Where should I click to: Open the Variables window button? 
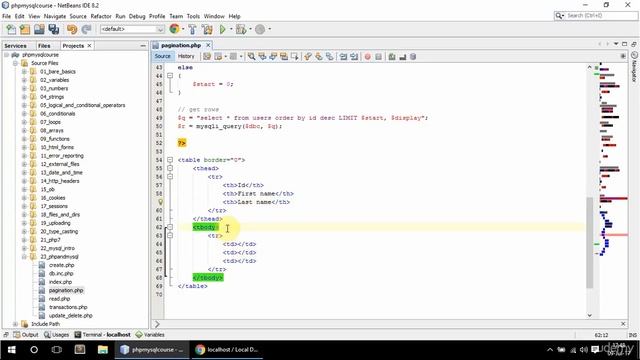150,335
